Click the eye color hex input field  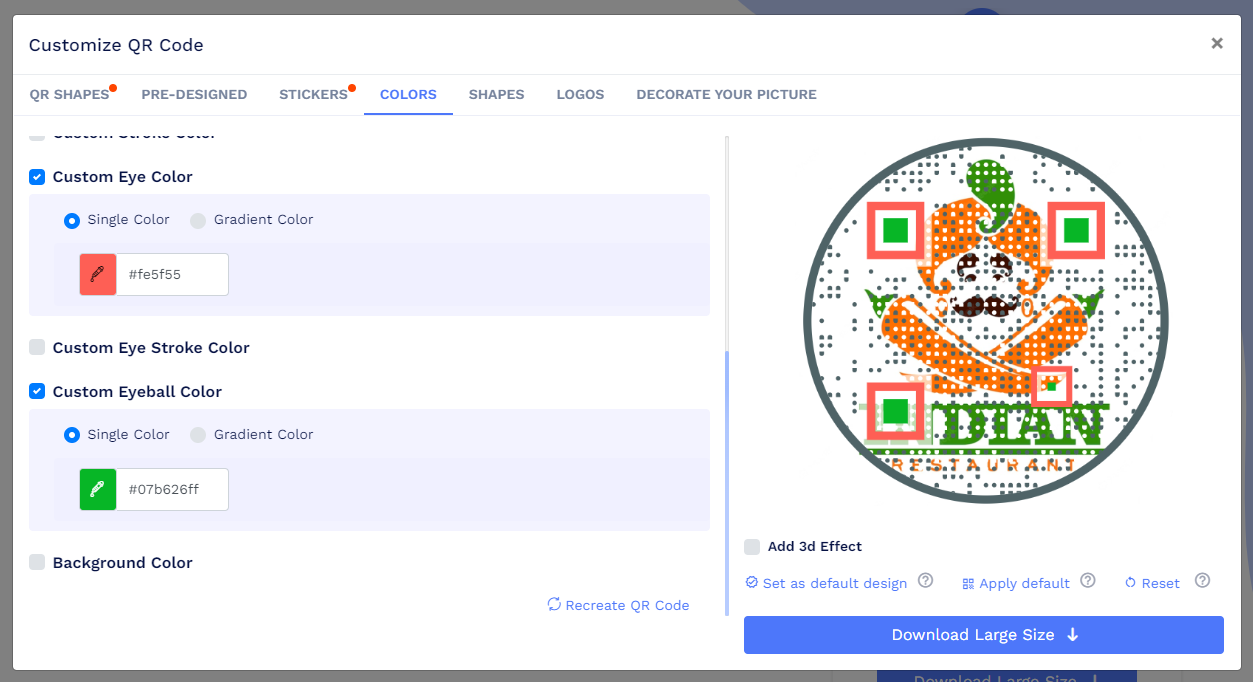[x=172, y=274]
